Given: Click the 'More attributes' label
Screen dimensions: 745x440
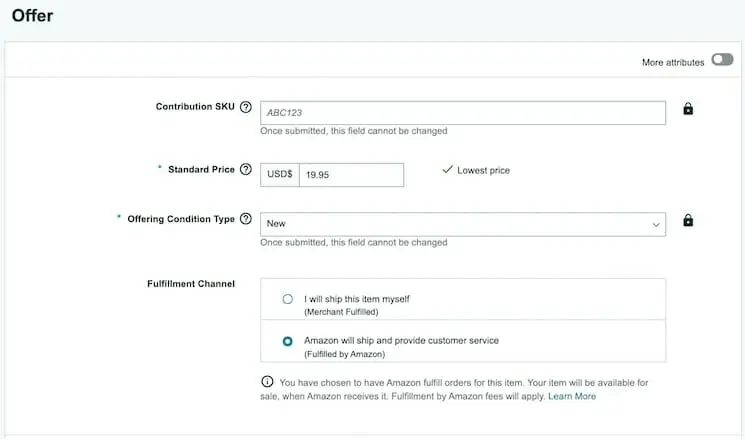Looking at the screenshot, I should coord(673,63).
